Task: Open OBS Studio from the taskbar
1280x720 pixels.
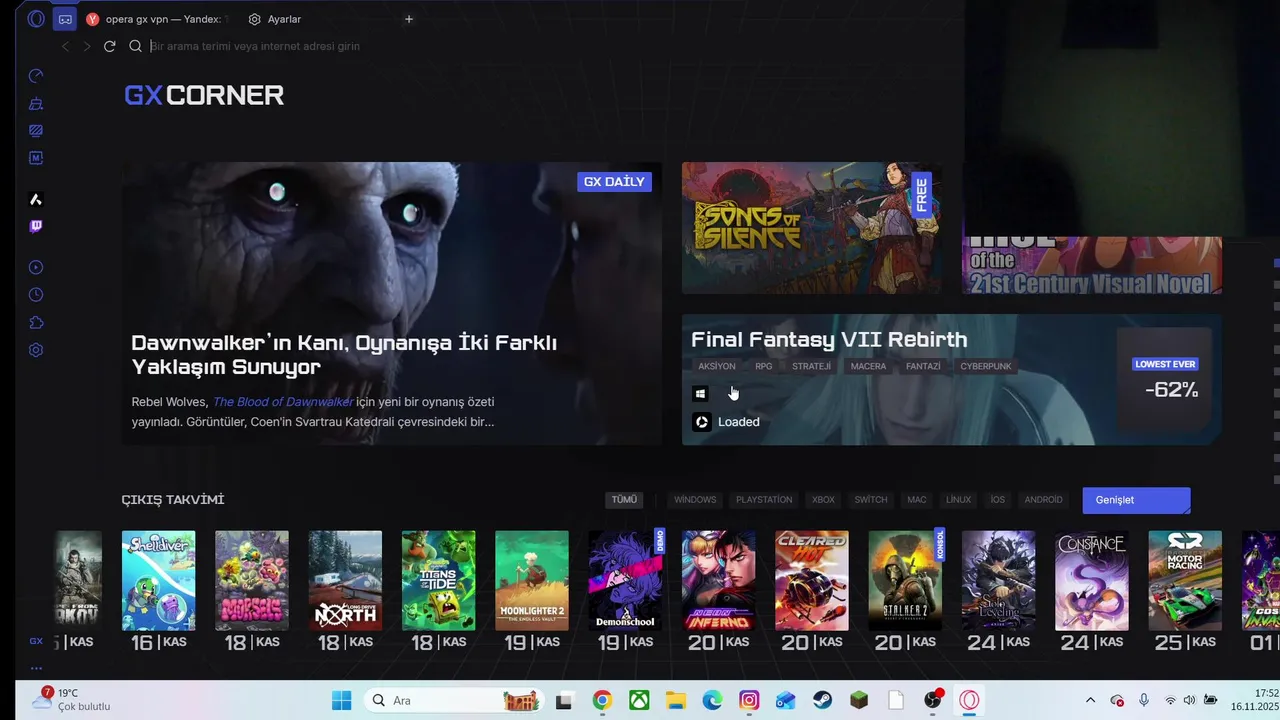Action: click(933, 700)
